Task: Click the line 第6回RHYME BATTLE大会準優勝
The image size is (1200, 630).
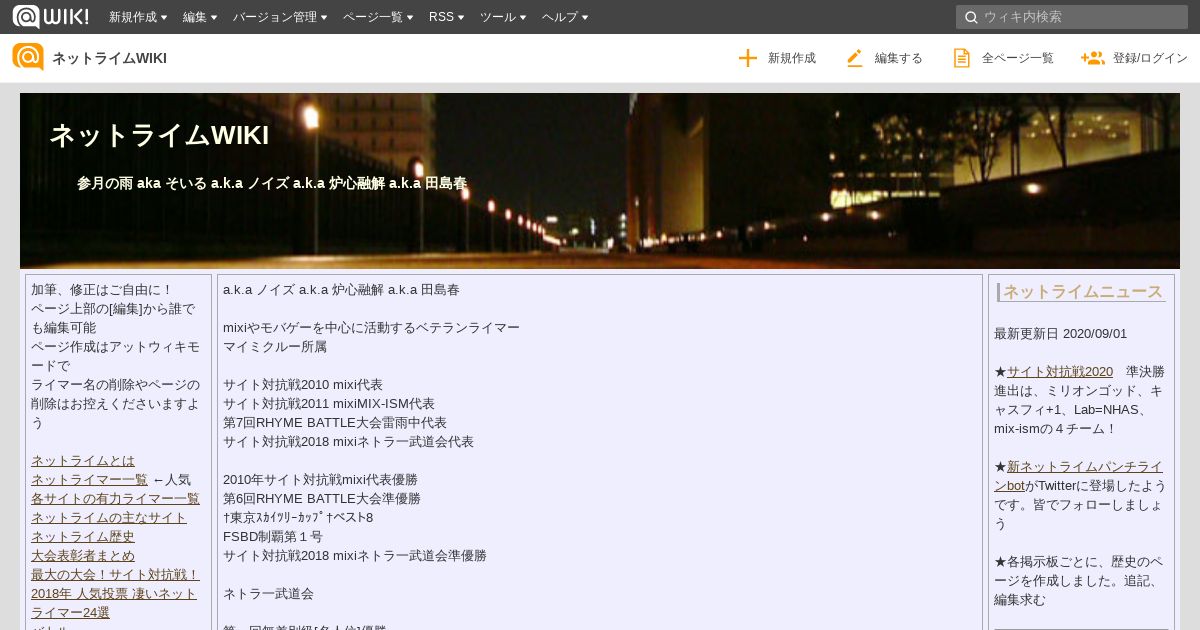Action: point(322,499)
